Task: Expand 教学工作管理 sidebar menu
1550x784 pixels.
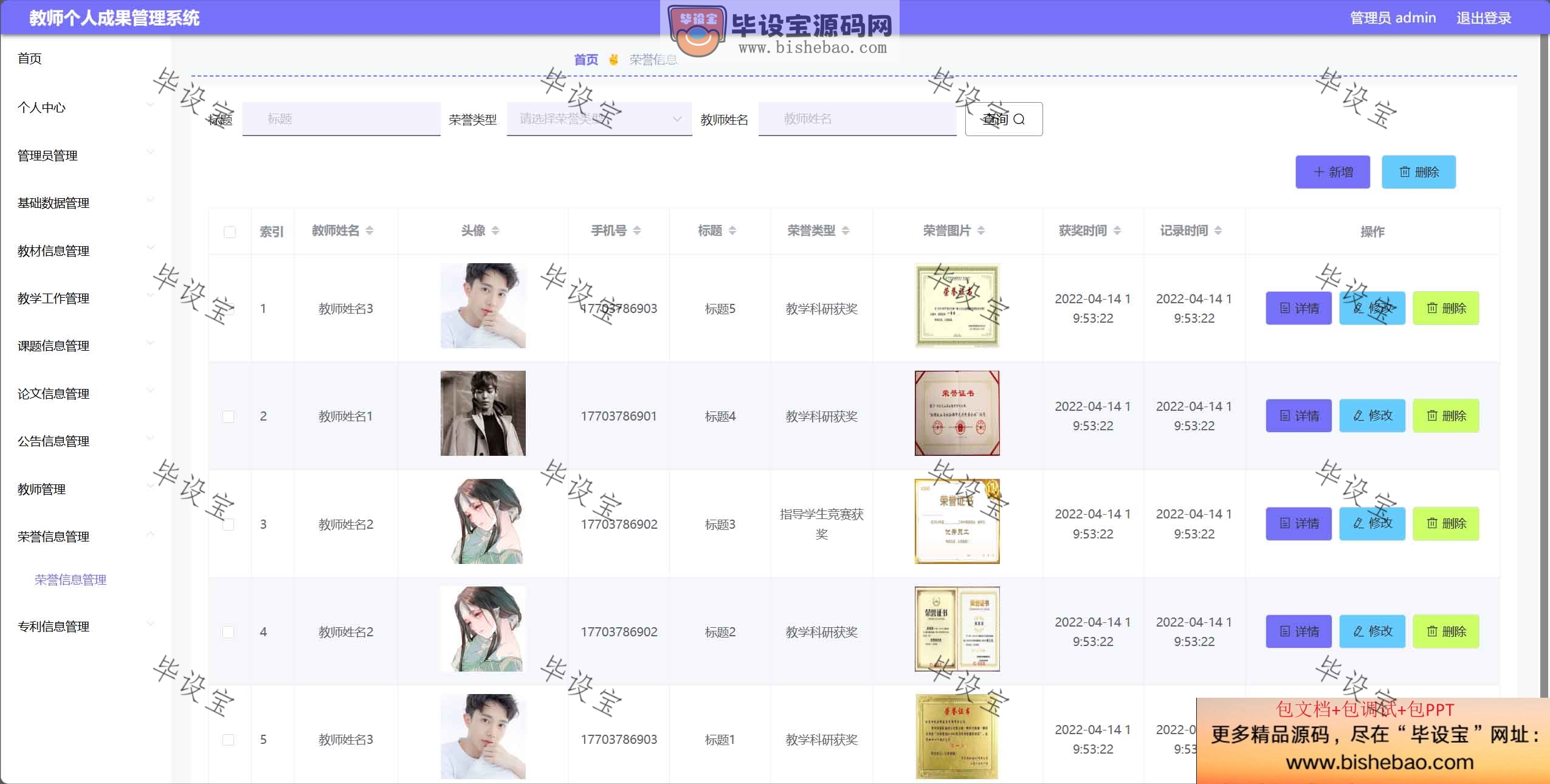Action: 85,298
